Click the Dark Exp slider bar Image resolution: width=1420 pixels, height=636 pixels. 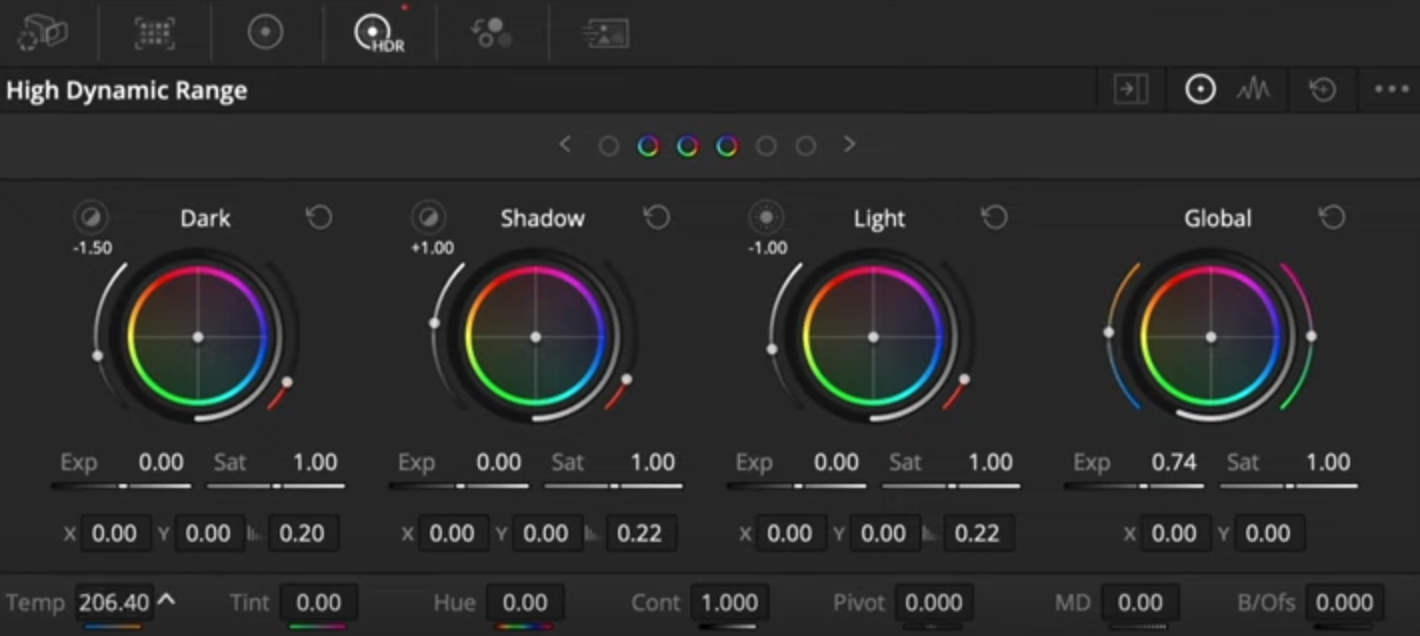click(121, 487)
